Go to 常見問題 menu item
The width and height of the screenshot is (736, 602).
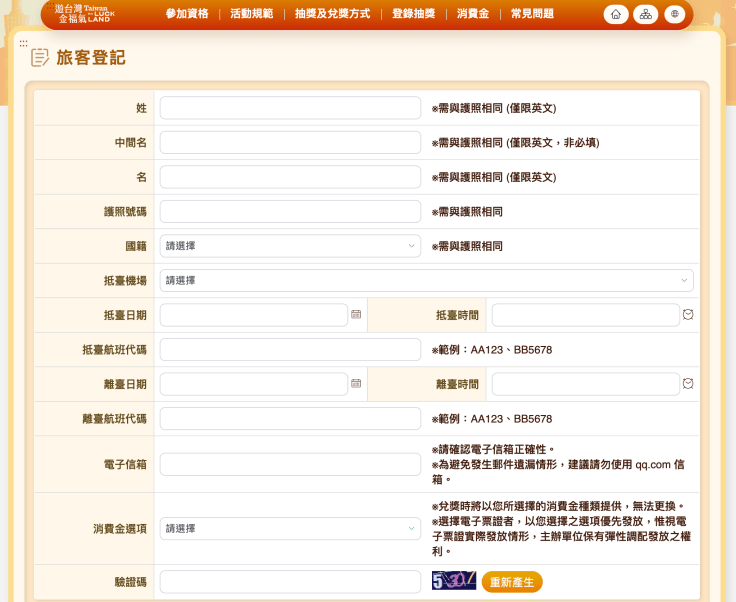pos(532,14)
